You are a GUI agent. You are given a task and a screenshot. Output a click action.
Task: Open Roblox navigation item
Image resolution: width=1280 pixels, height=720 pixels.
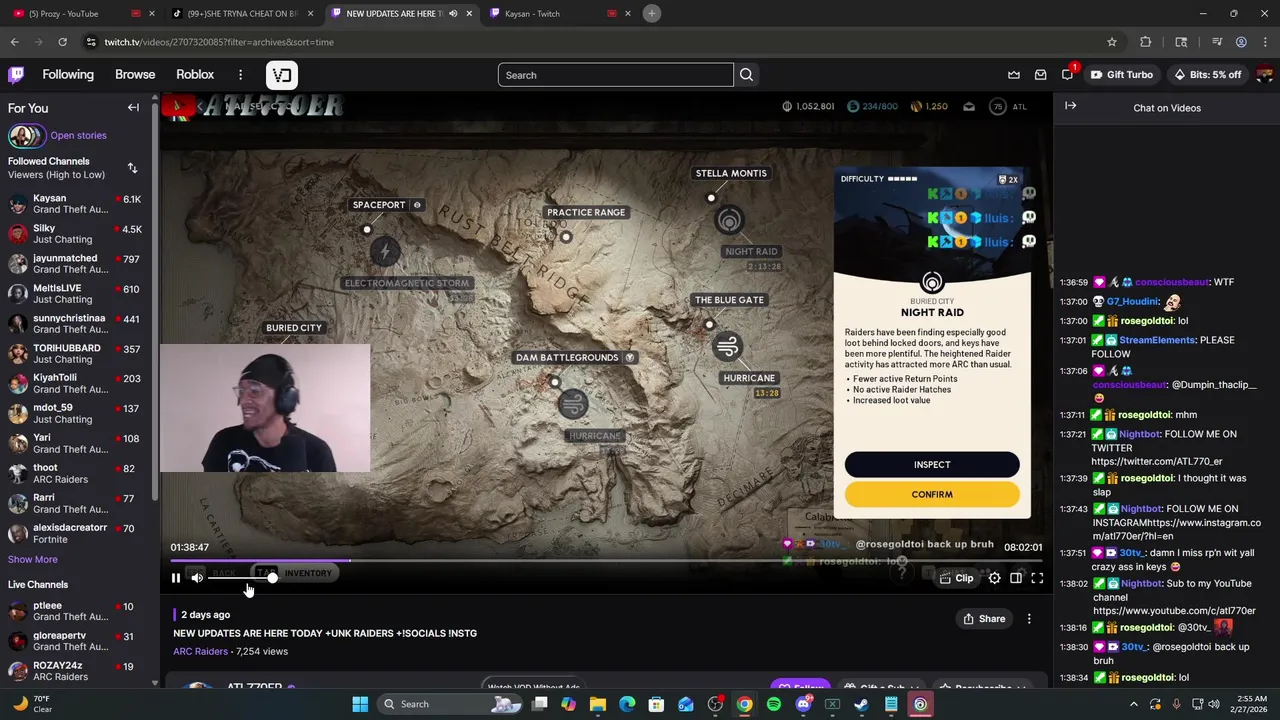pos(195,75)
